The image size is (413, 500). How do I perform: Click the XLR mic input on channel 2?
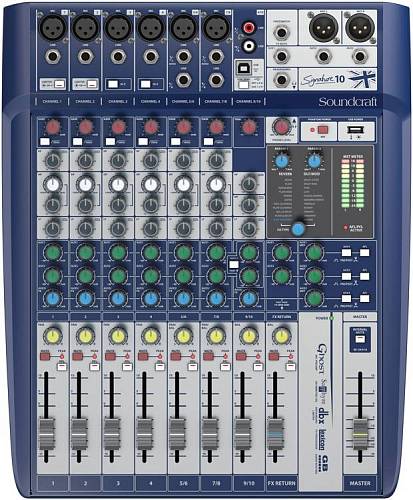[85, 27]
